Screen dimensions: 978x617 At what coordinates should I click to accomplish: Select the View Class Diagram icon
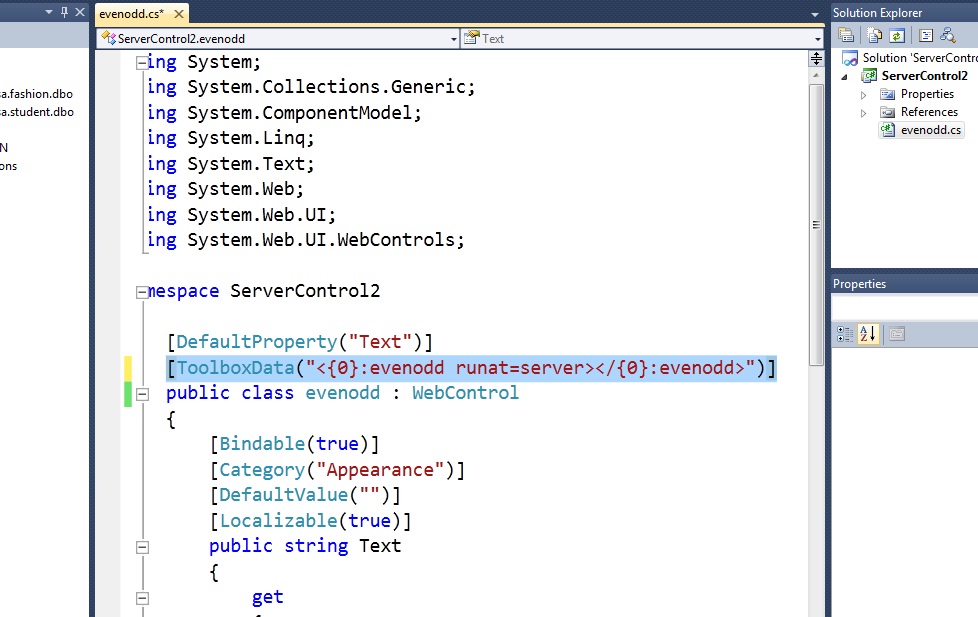[x=946, y=35]
